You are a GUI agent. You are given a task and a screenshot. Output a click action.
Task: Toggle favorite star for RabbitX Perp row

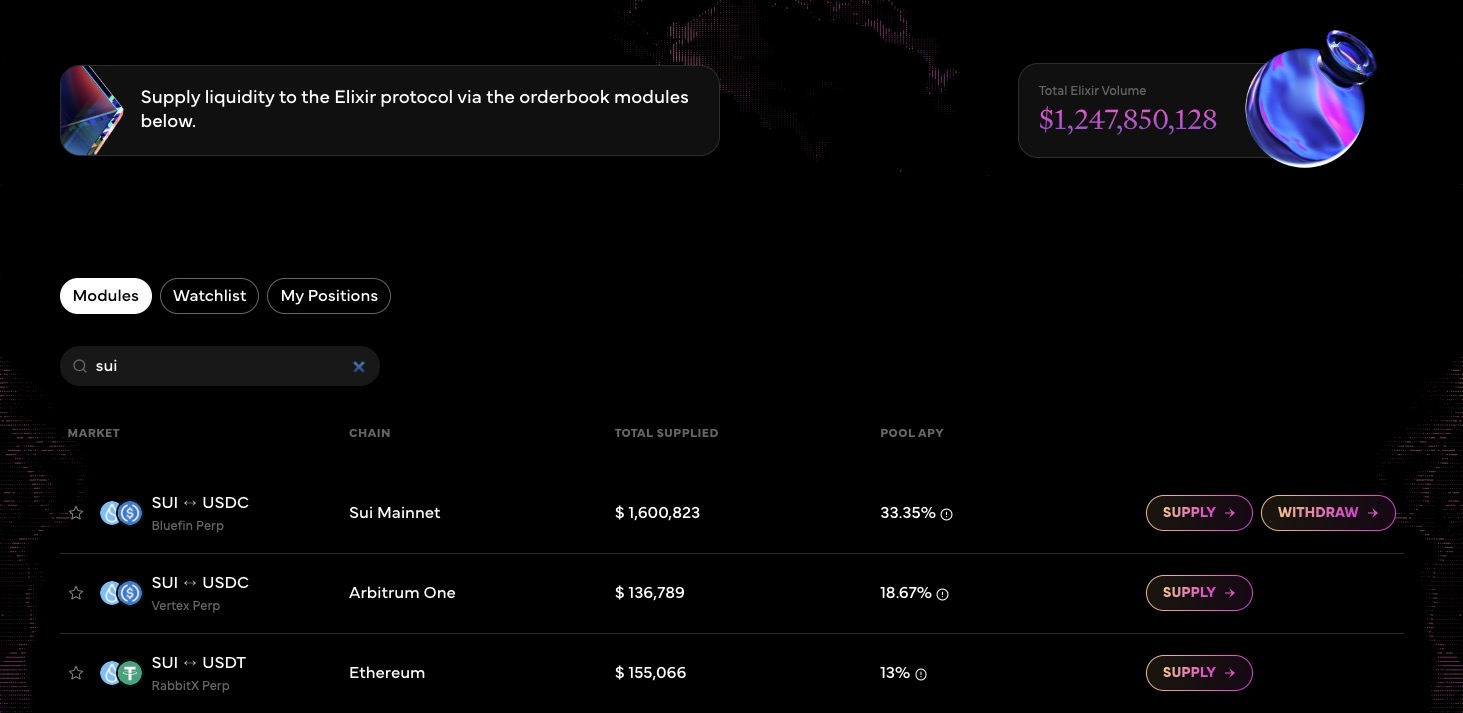click(76, 673)
